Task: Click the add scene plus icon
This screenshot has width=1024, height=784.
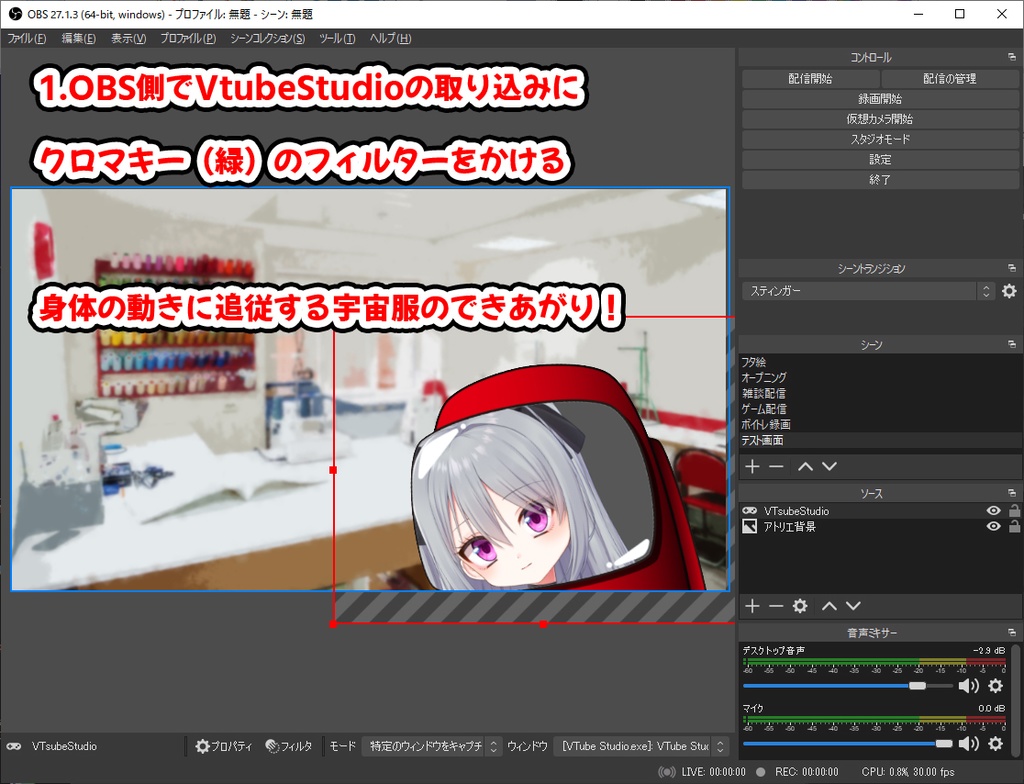Action: point(752,466)
